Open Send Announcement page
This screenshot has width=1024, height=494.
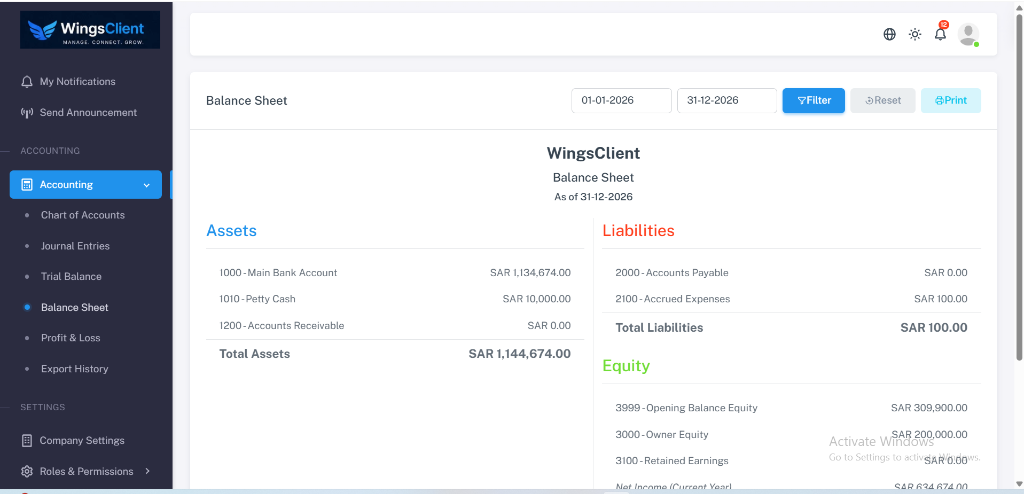[86, 112]
